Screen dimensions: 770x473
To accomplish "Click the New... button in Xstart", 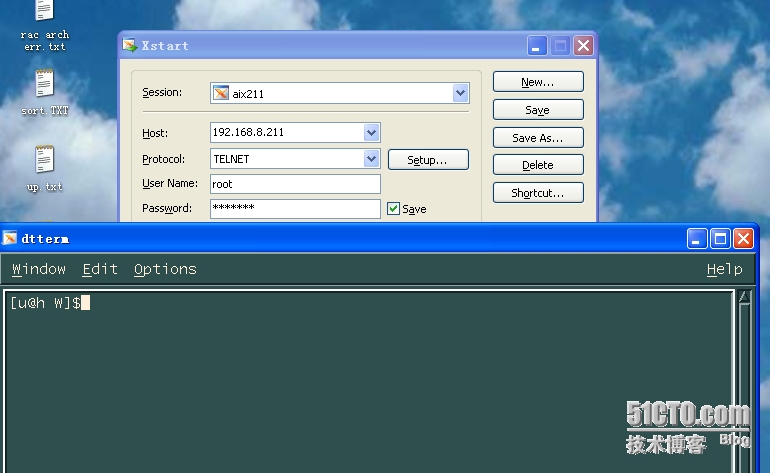I will (x=538, y=82).
